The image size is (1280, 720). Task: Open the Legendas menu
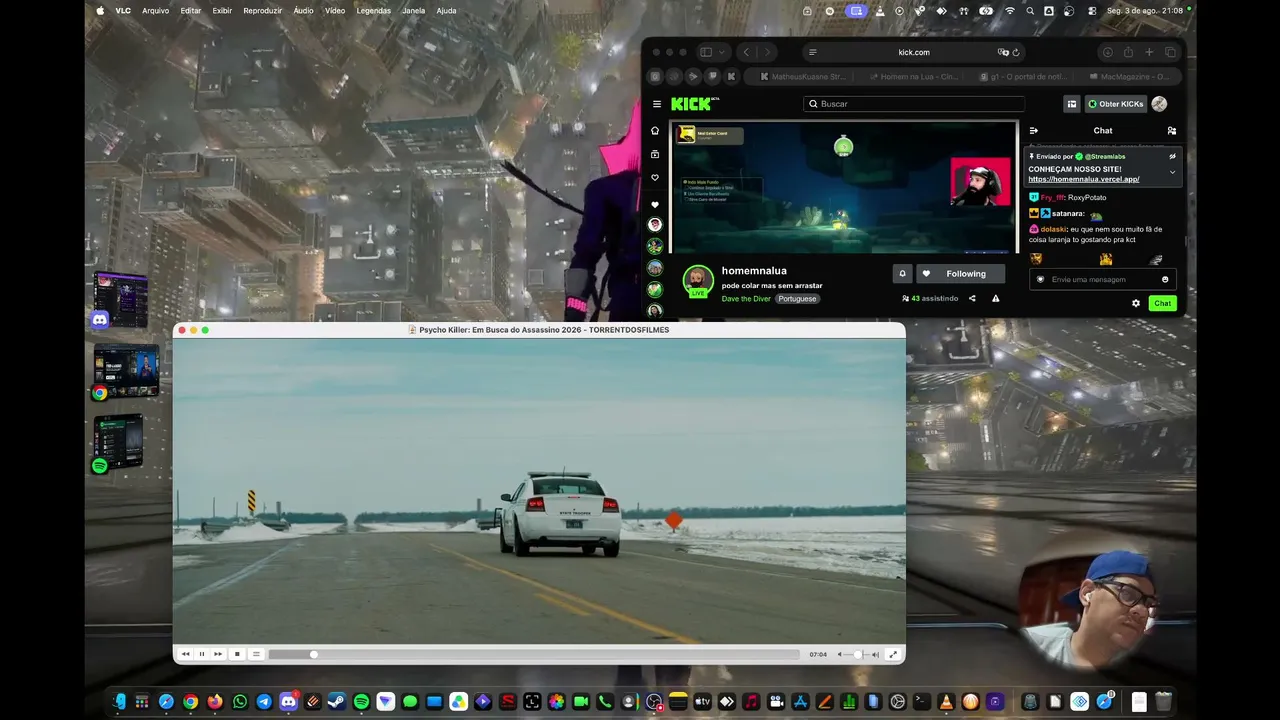373,11
